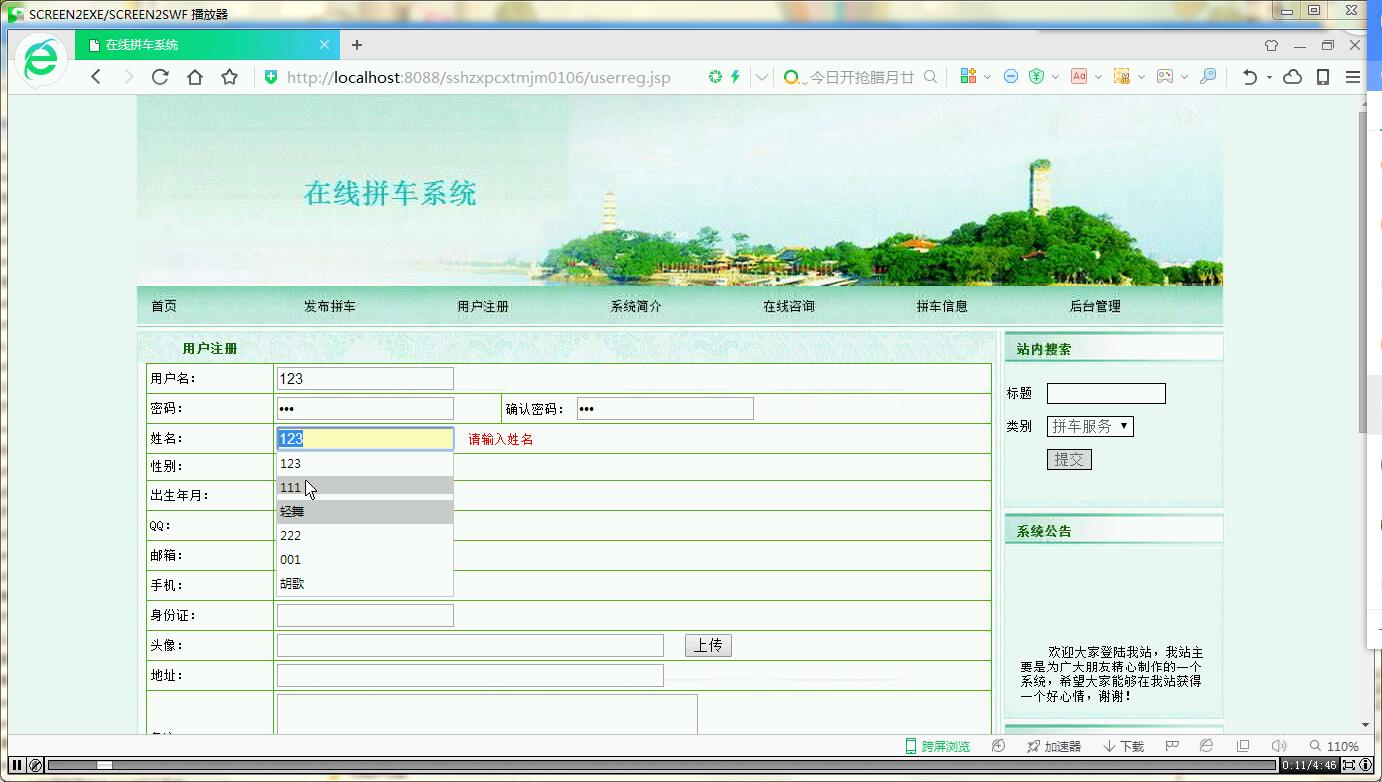Close the 在线拼车系统 tab
Image resolution: width=1382 pixels, height=782 pixels.
pos(324,45)
